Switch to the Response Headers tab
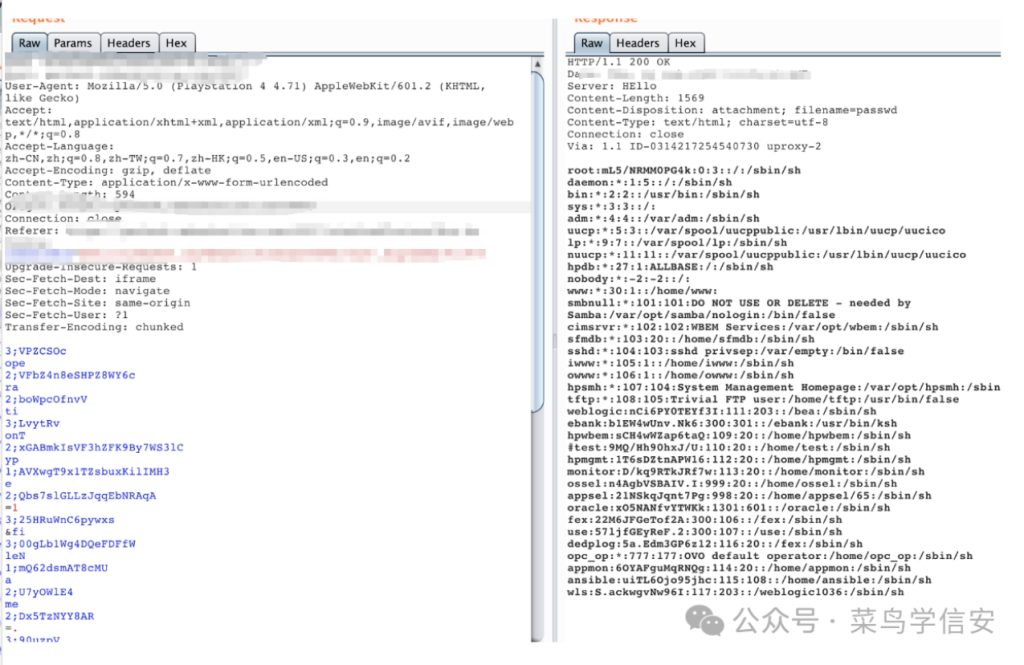1024x665 pixels. [638, 43]
